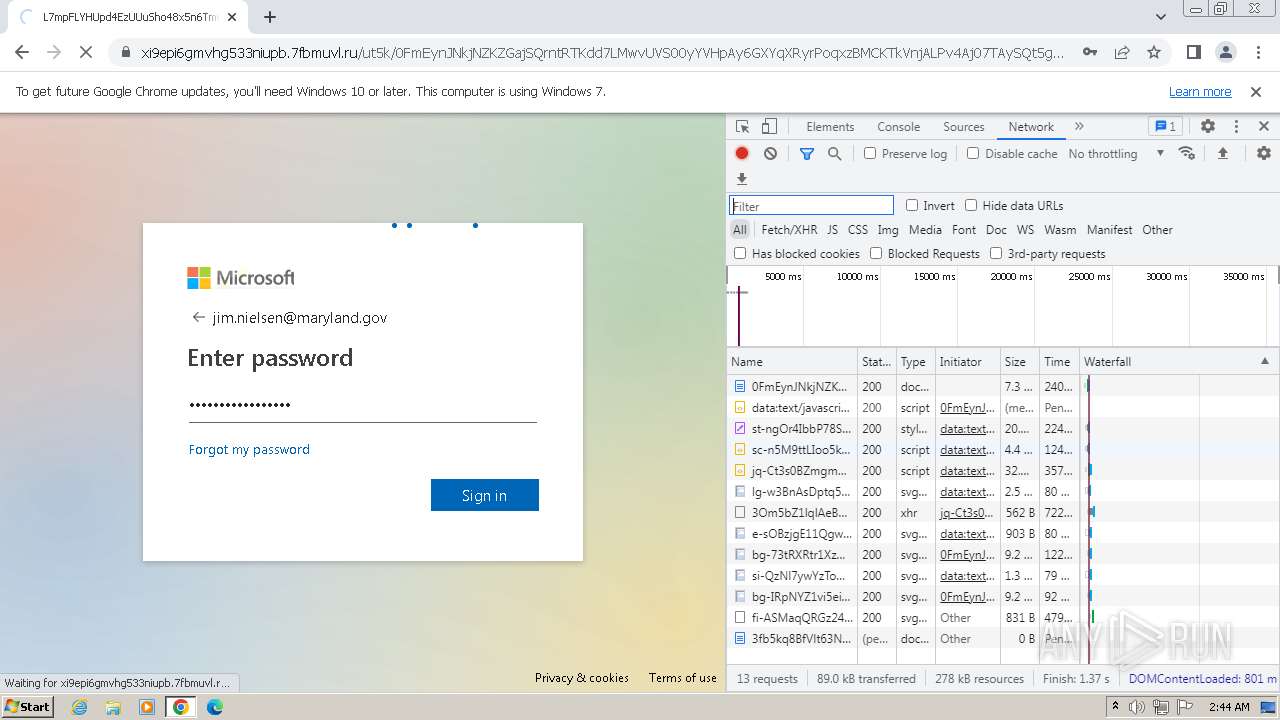Viewport: 1280px width, 720px height.
Task: Open the DevTools settings gear
Action: pos(1208,127)
